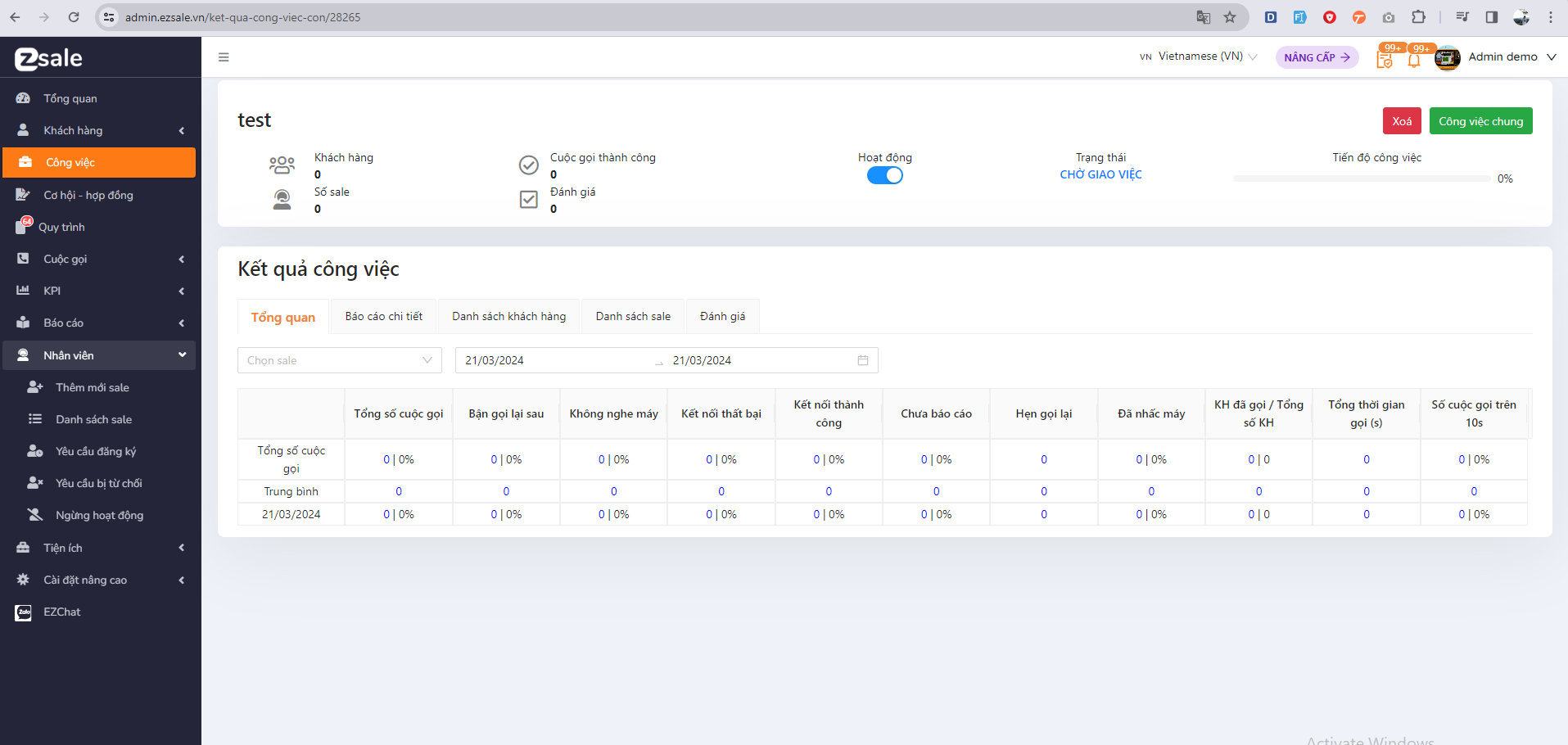Click the red Xoá button
1568x745 pixels.
(x=1402, y=121)
